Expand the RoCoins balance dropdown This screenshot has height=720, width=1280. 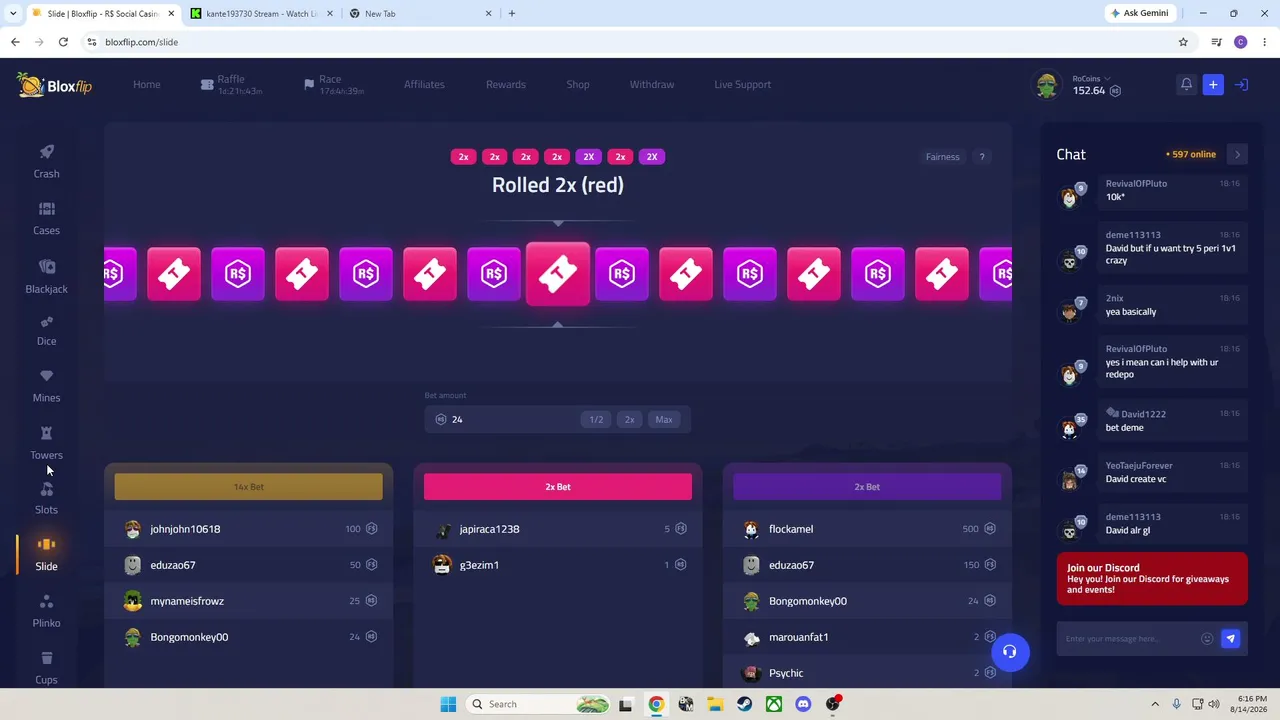coord(1107,79)
